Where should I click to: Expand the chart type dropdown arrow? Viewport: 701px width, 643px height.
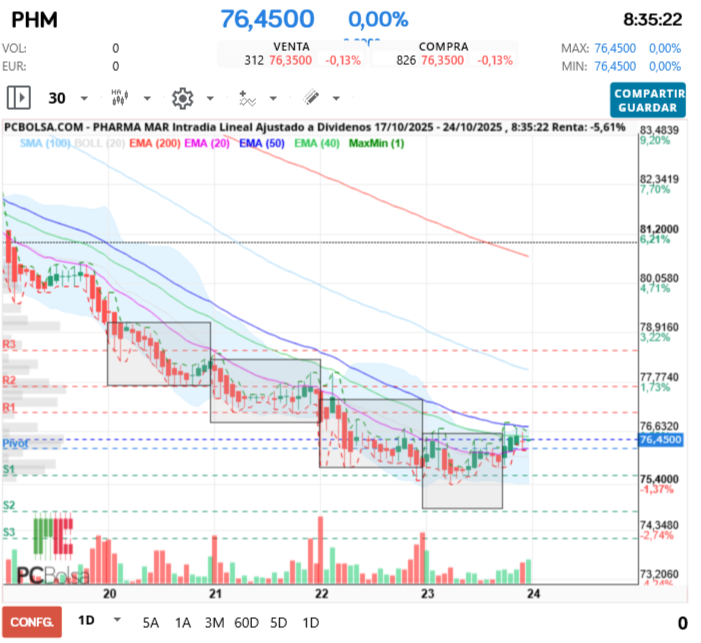click(147, 98)
